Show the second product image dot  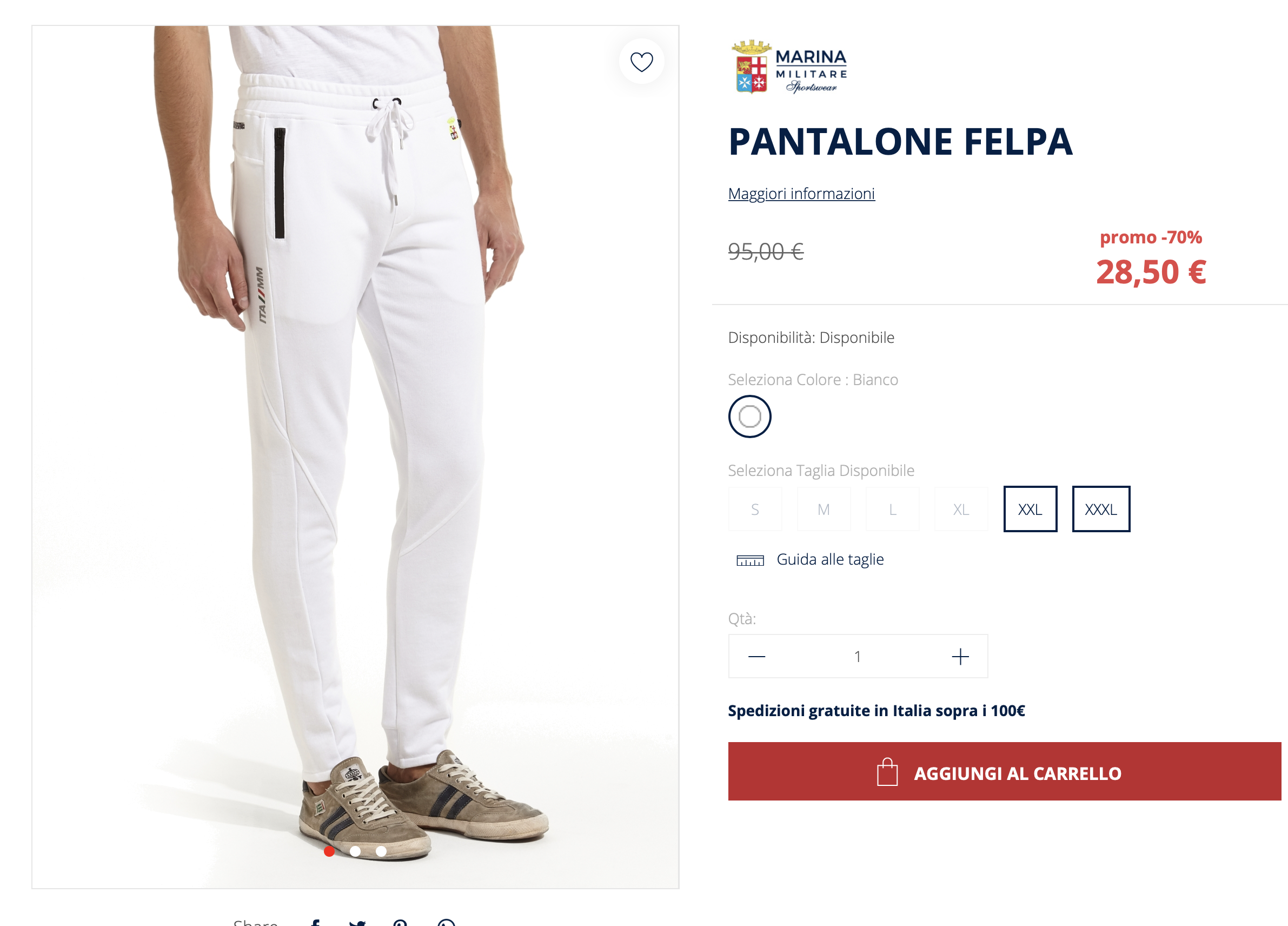click(355, 851)
